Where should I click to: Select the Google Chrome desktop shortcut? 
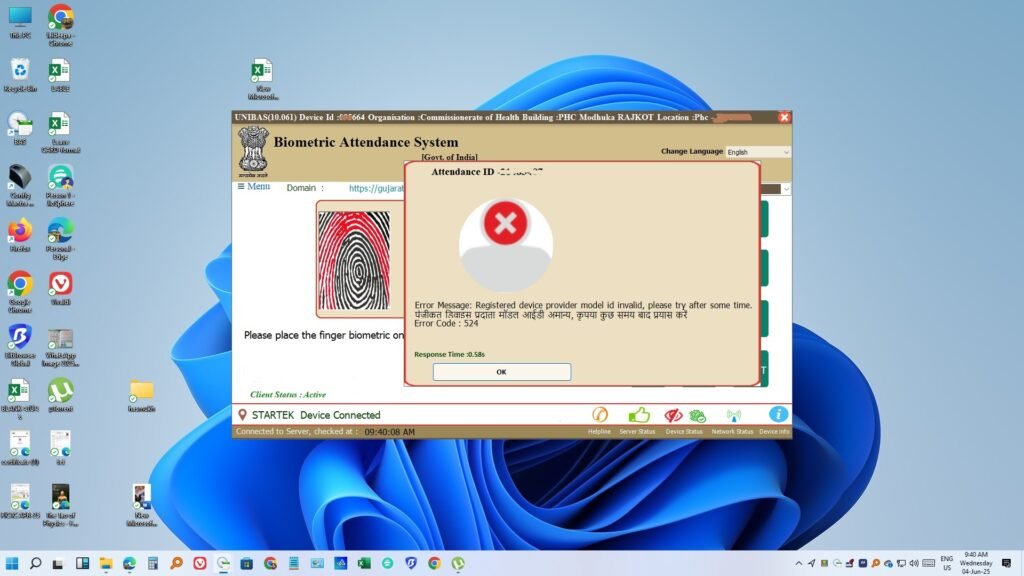[20, 292]
